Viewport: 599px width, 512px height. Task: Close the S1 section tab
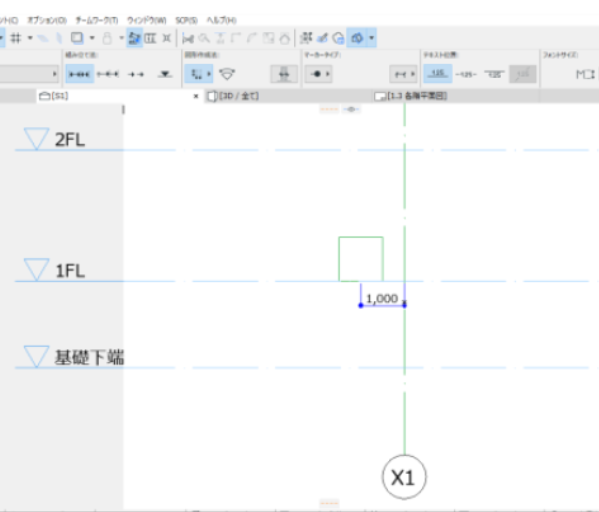(196, 96)
